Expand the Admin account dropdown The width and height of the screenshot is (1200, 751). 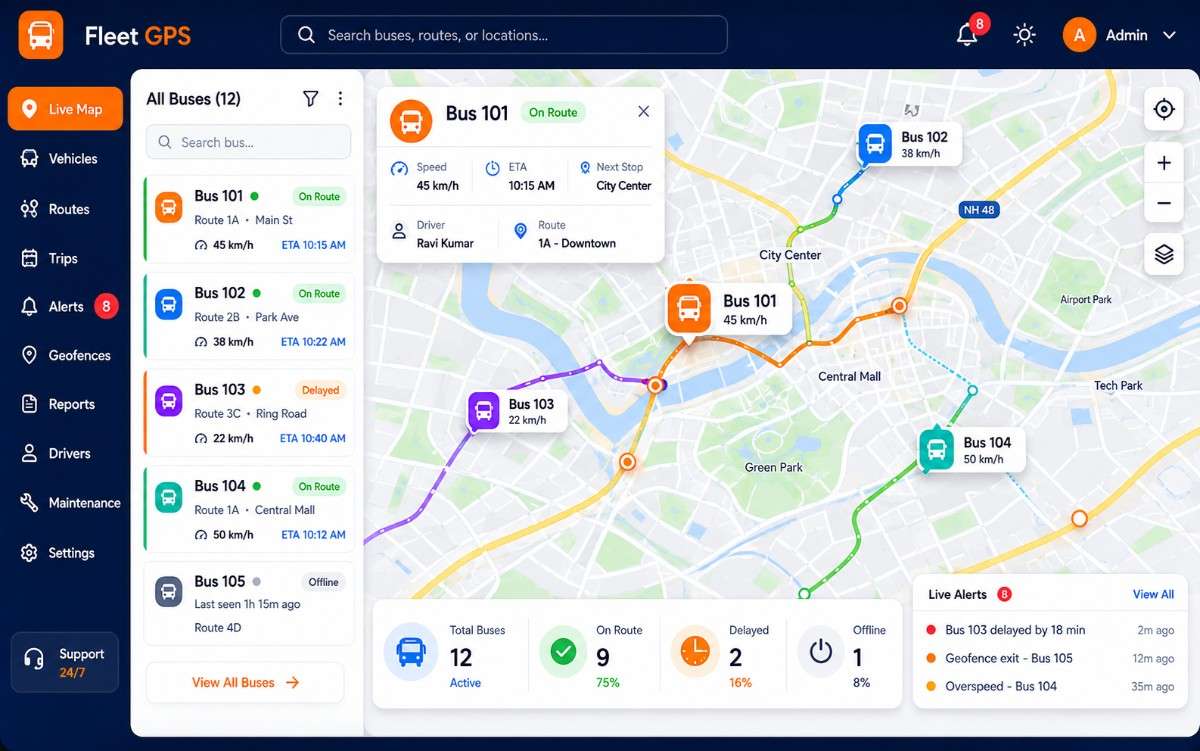1169,35
